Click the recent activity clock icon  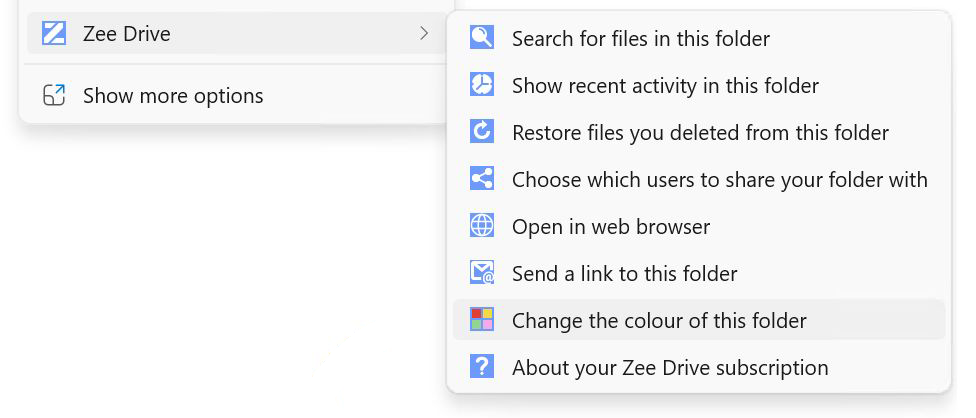coord(482,86)
